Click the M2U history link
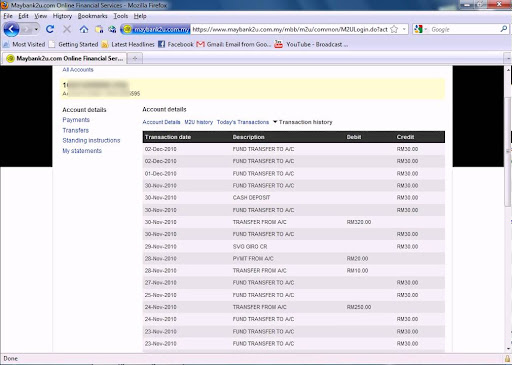Screen dimensions: 512x365 click(199, 122)
